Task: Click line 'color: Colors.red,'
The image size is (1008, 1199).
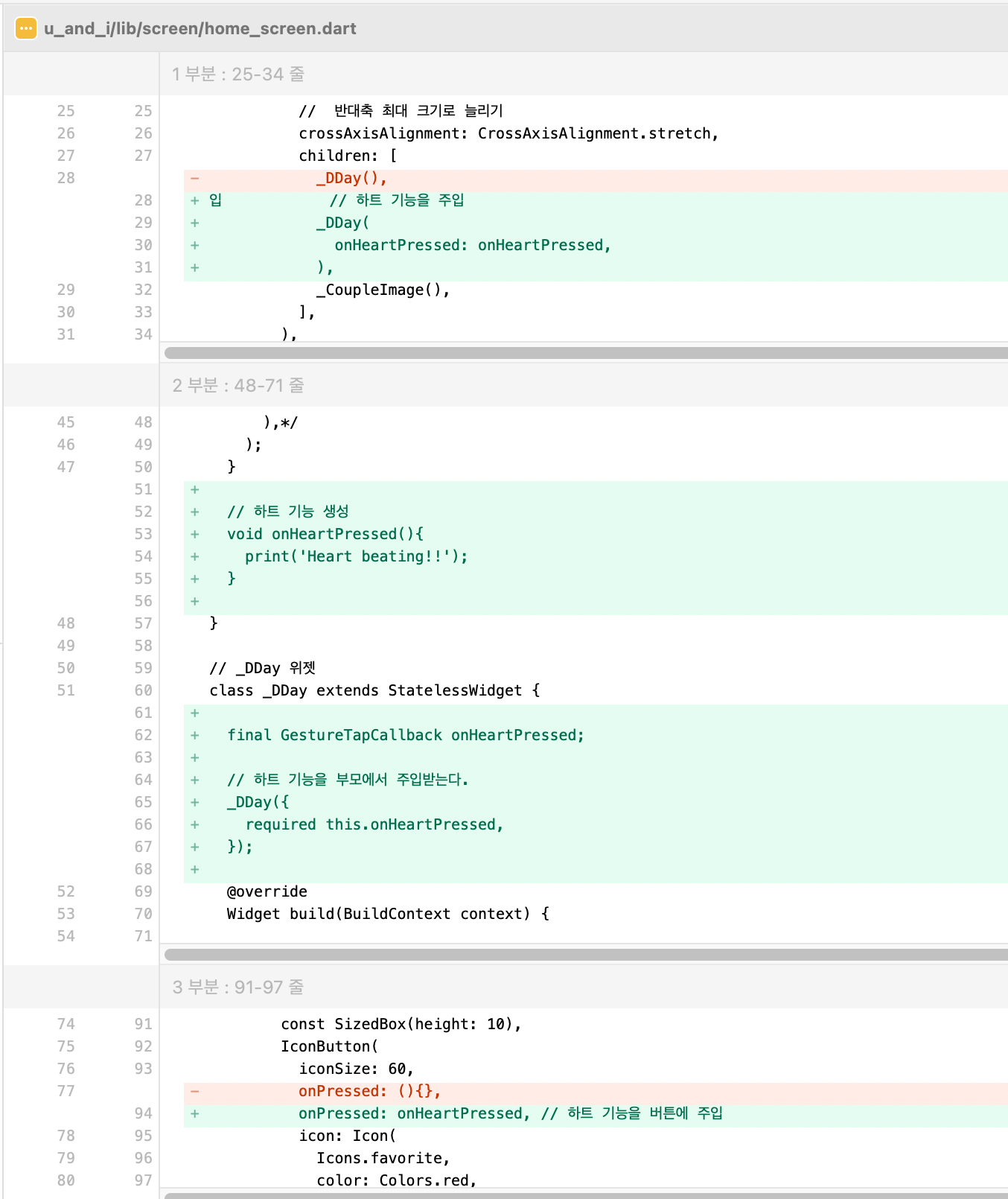Action: [x=397, y=1180]
